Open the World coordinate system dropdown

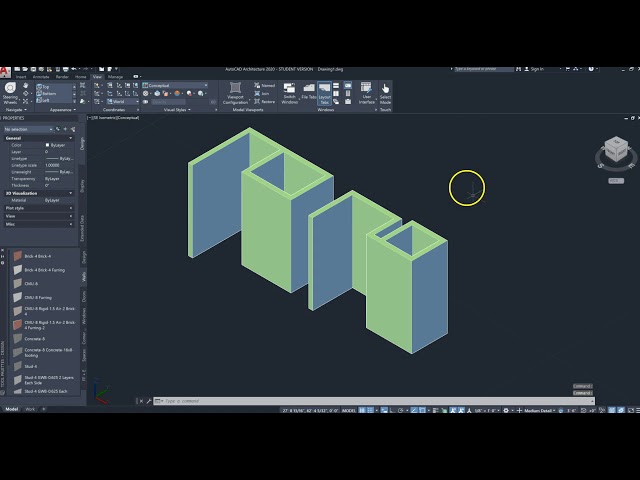[122, 102]
